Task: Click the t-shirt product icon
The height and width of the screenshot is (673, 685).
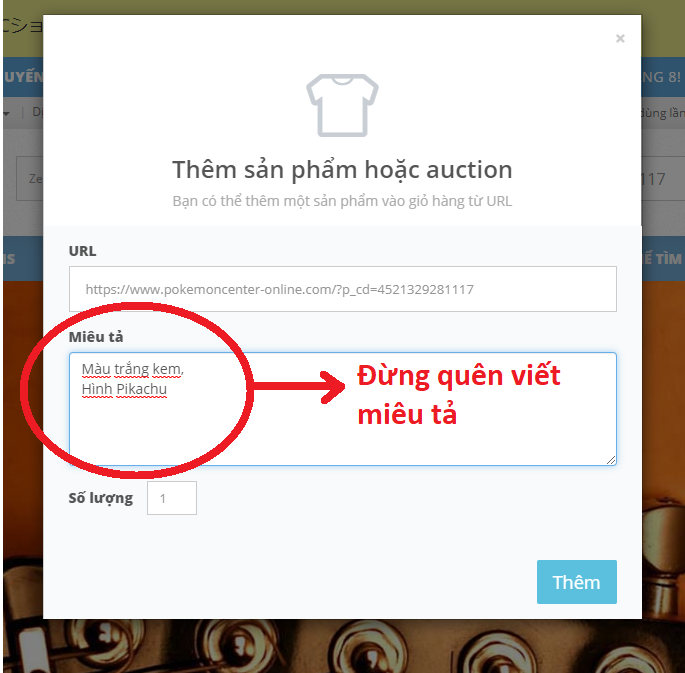Action: coord(342,105)
